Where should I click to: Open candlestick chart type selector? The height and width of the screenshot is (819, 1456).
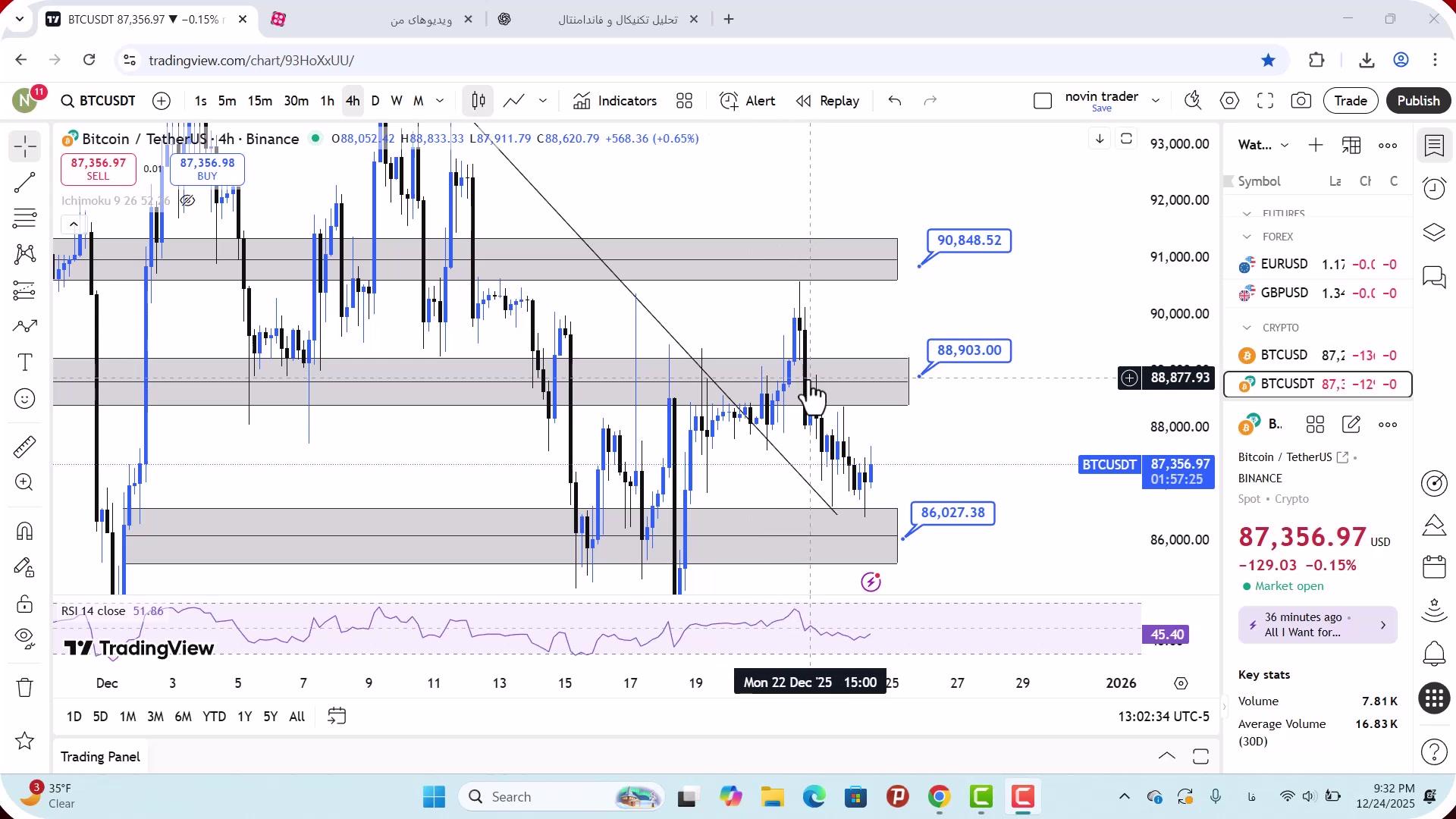479,101
